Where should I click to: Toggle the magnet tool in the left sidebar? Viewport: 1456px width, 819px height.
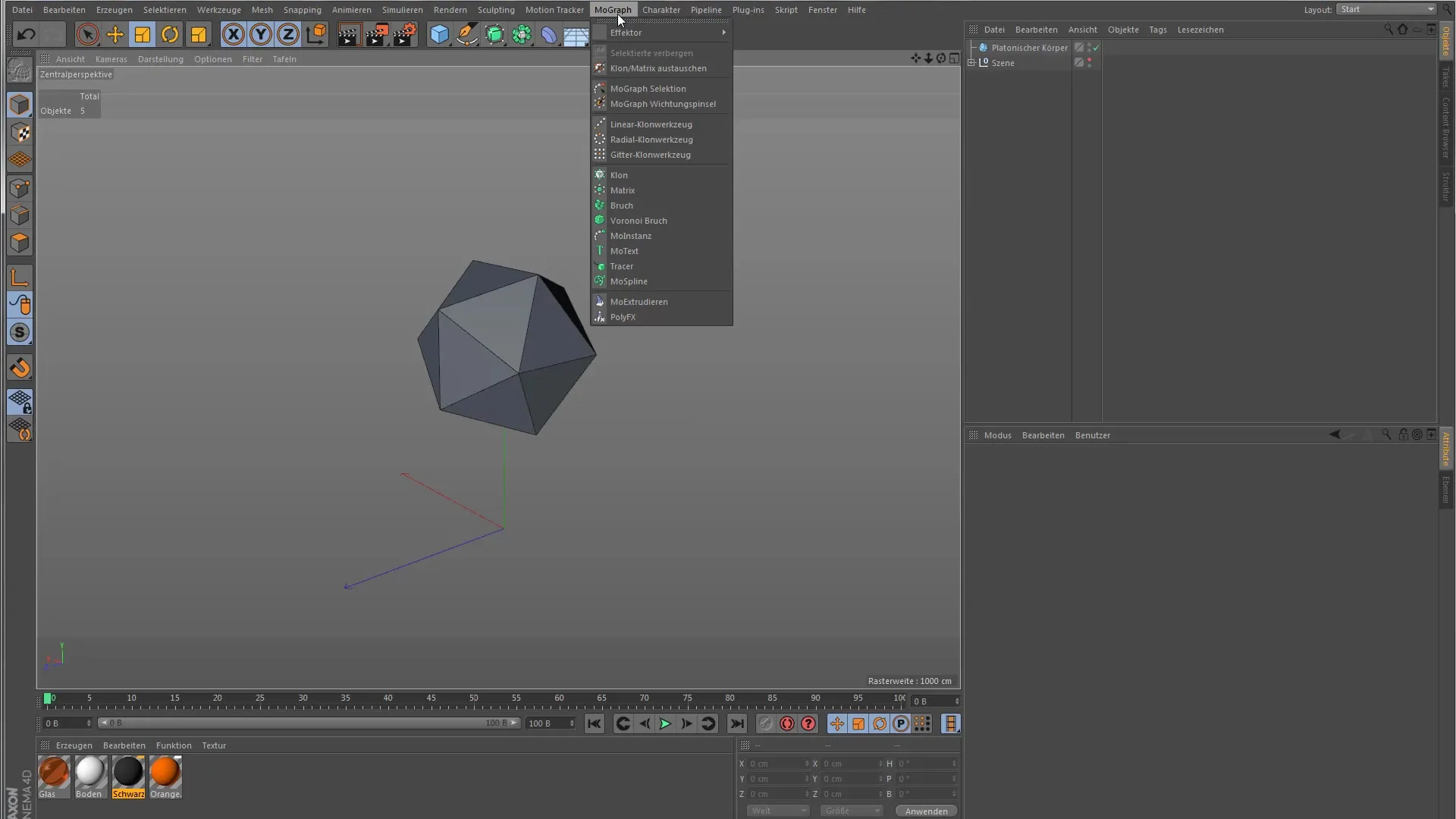20,368
